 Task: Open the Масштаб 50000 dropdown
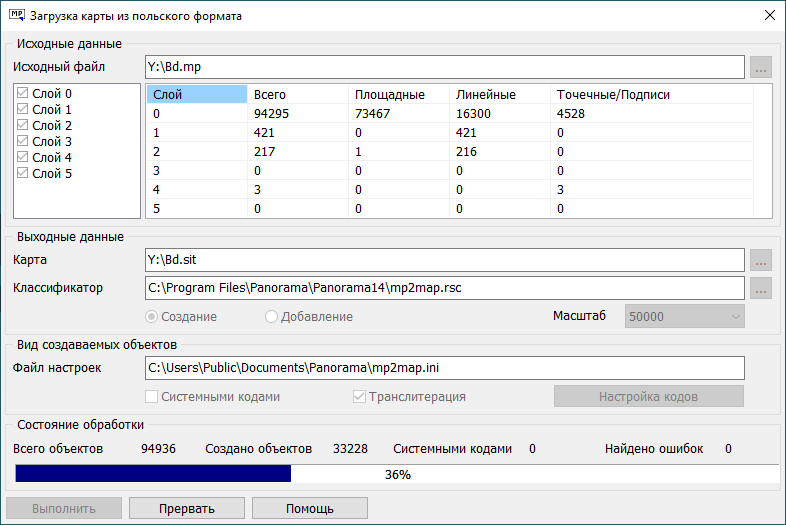(x=684, y=316)
